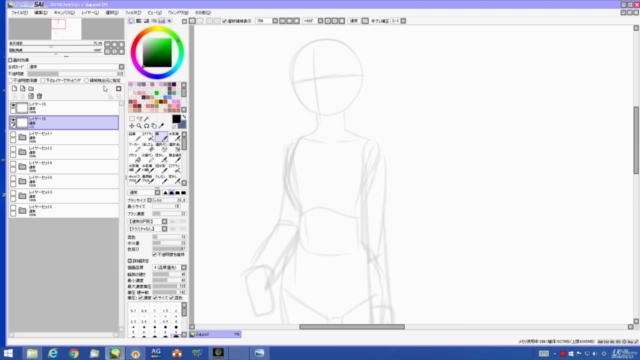The image size is (640, 360).
Task: Select the rotate canvas tool
Action: point(147,126)
